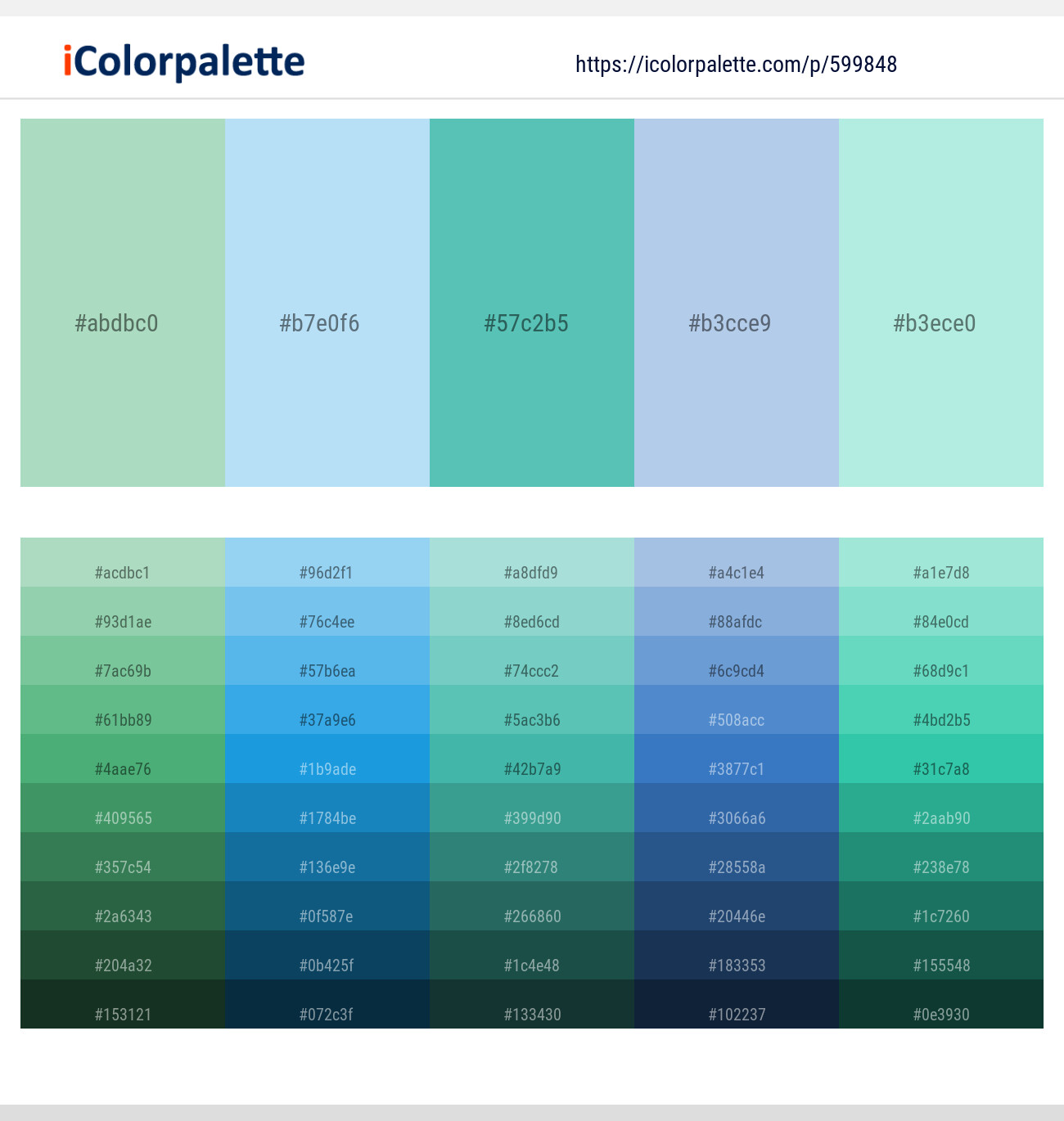
Task: Select the #5ac3b6 teal shade cell
Action: 532,710
